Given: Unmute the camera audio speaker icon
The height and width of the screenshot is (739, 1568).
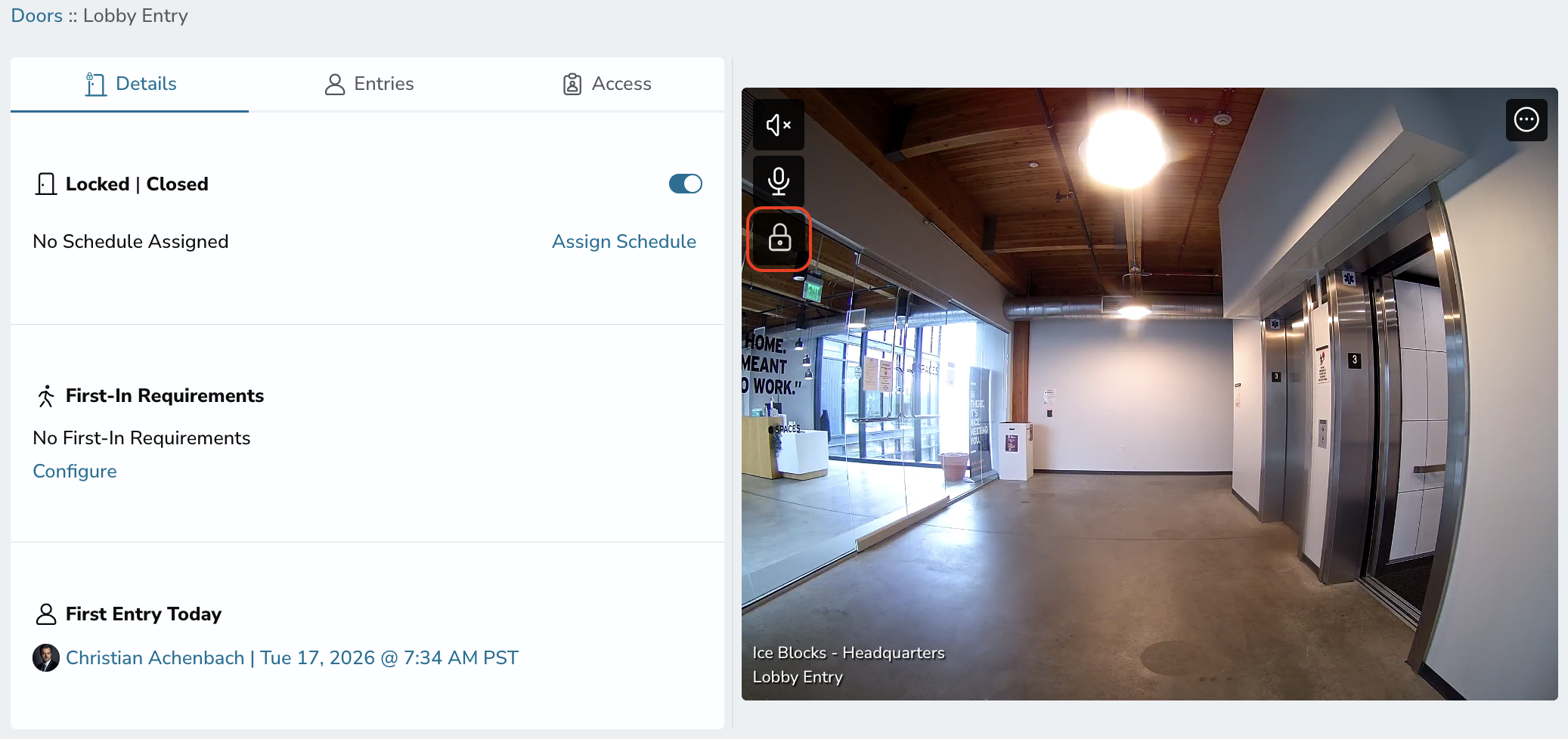Looking at the screenshot, I should click(778, 125).
